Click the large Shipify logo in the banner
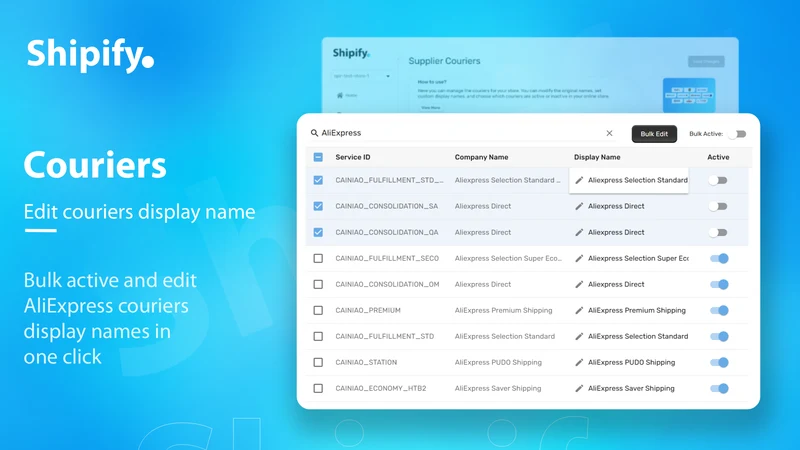Image resolution: width=800 pixels, height=450 pixels. 90,55
